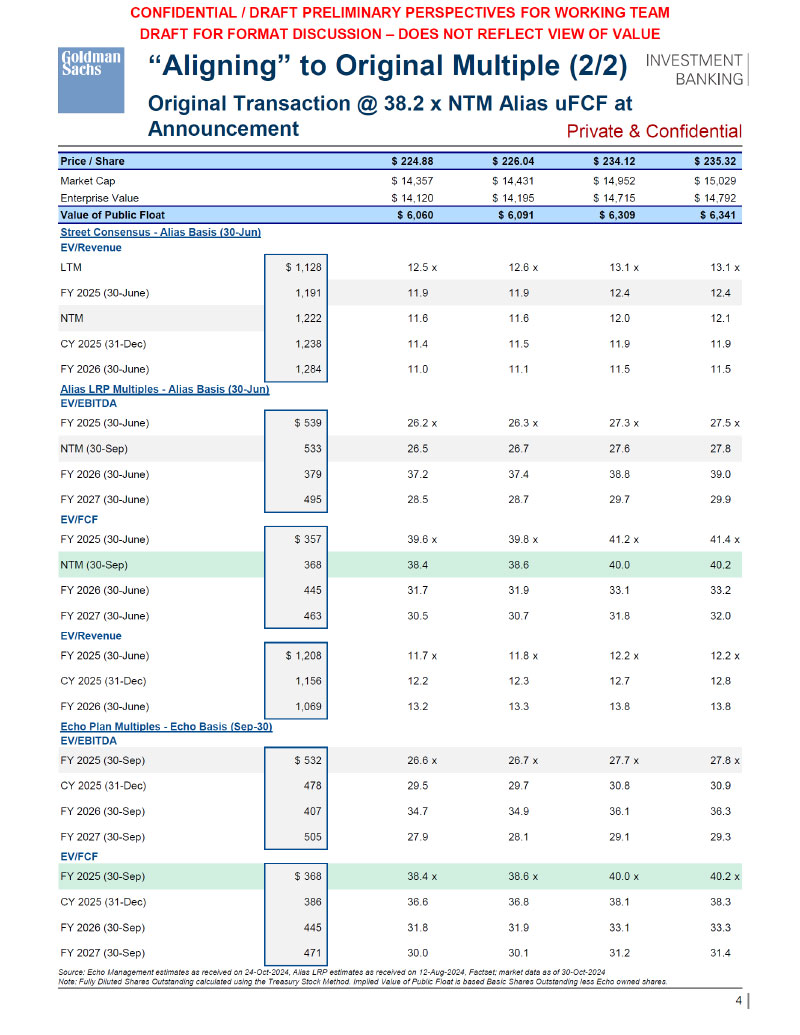Click the 'LTM' row label
Viewport: 800px width, 1035px height.
(x=71, y=267)
